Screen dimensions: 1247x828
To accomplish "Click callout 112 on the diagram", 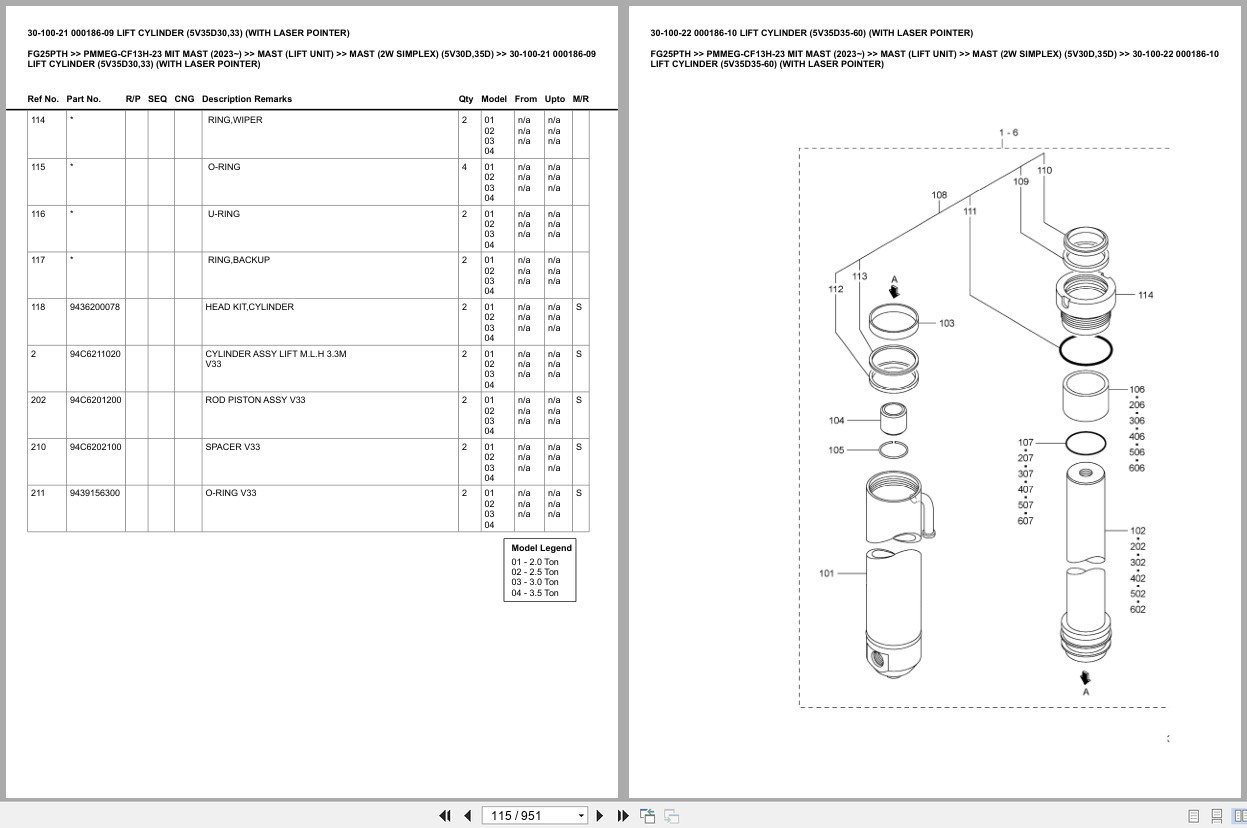I will 836,289.
